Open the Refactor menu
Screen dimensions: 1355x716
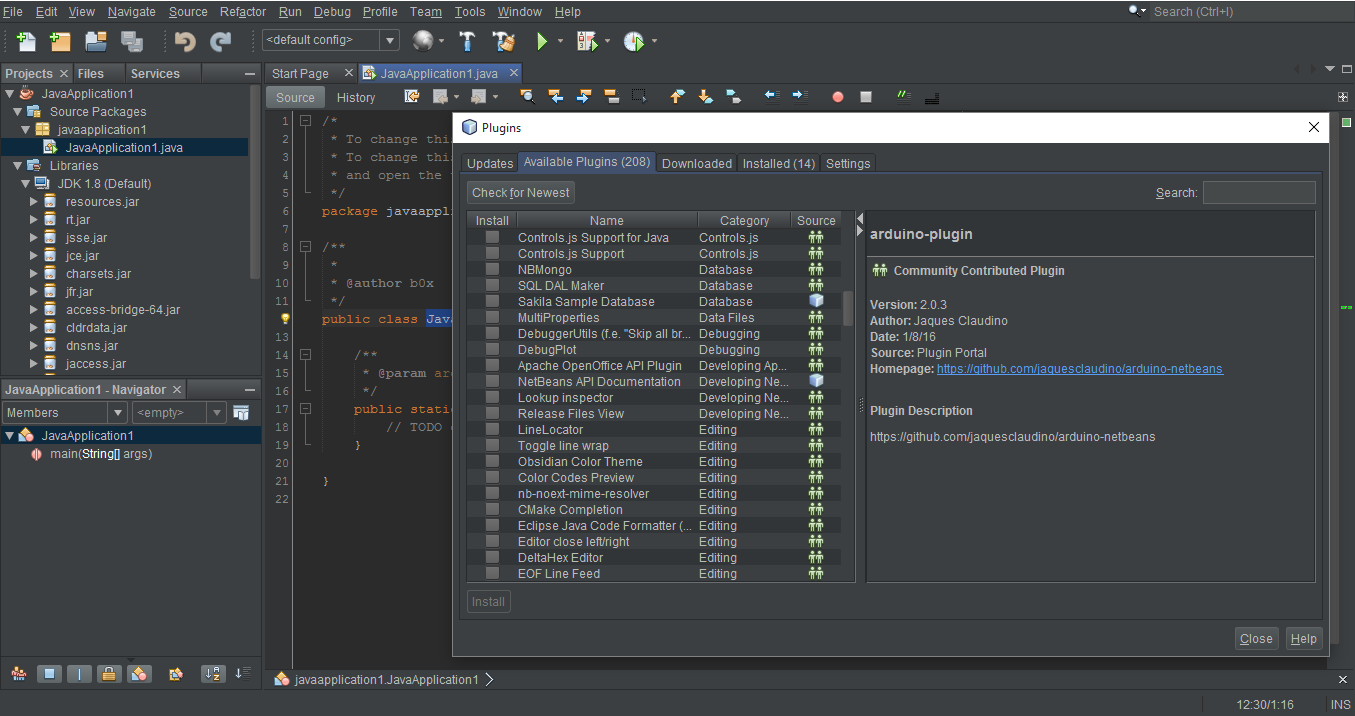click(243, 12)
